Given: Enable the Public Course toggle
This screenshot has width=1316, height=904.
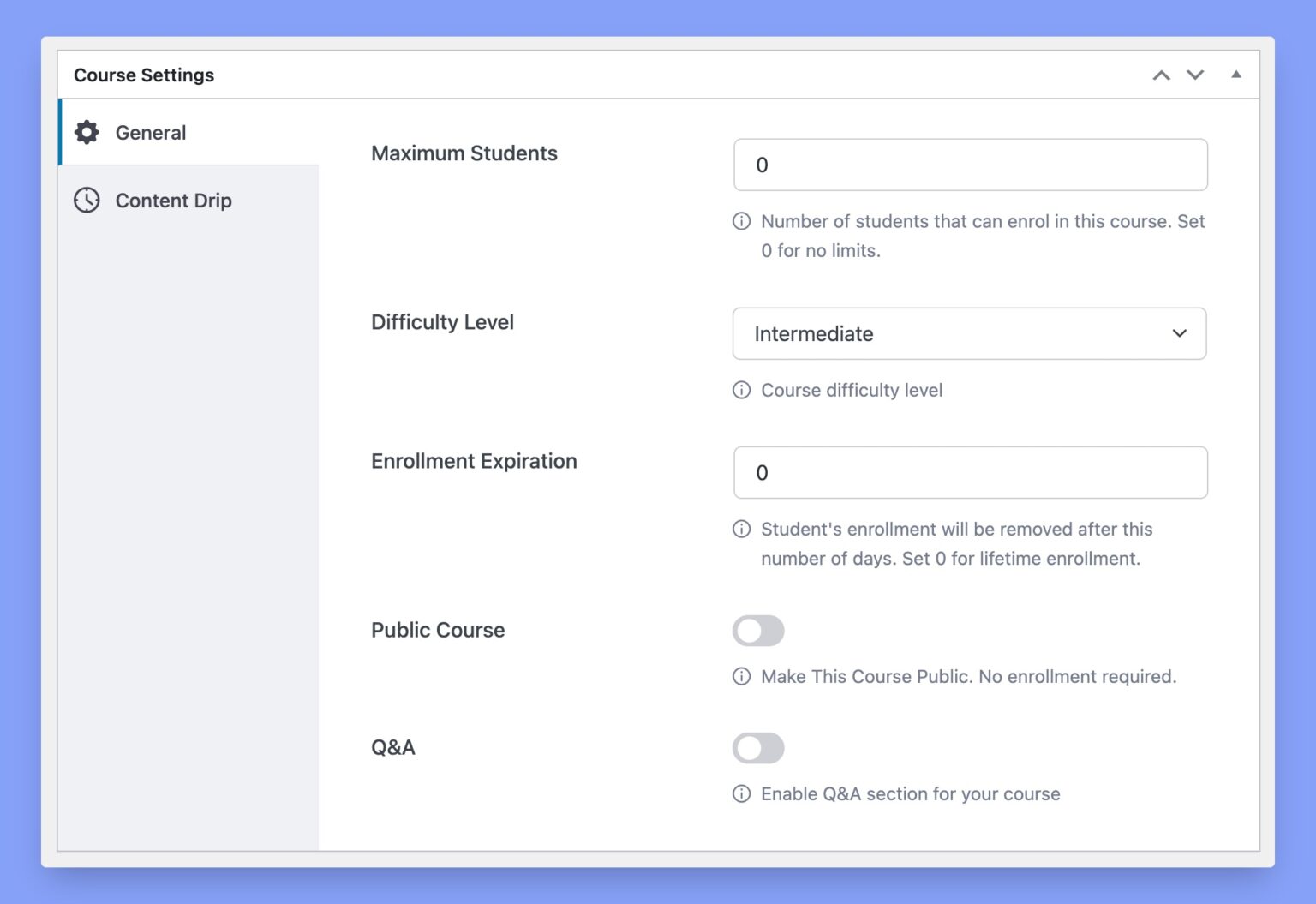Looking at the screenshot, I should 758,630.
